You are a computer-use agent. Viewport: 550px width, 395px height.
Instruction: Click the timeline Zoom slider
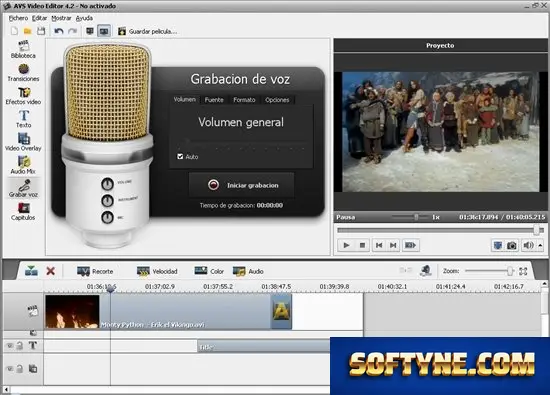pyautogui.click(x=489, y=271)
